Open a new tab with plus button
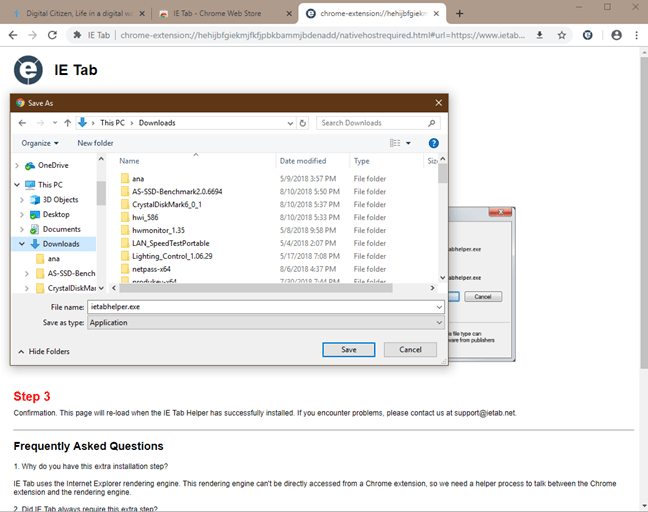 coord(460,14)
